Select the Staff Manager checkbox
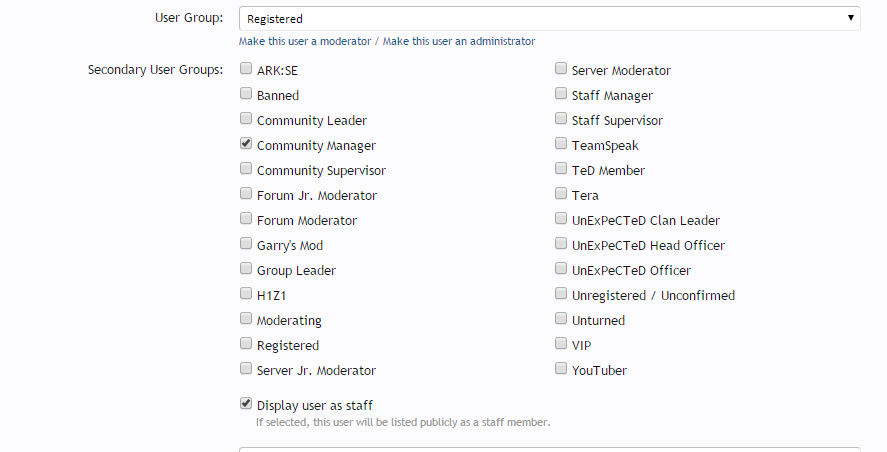This screenshot has height=452, width=887. (561, 95)
